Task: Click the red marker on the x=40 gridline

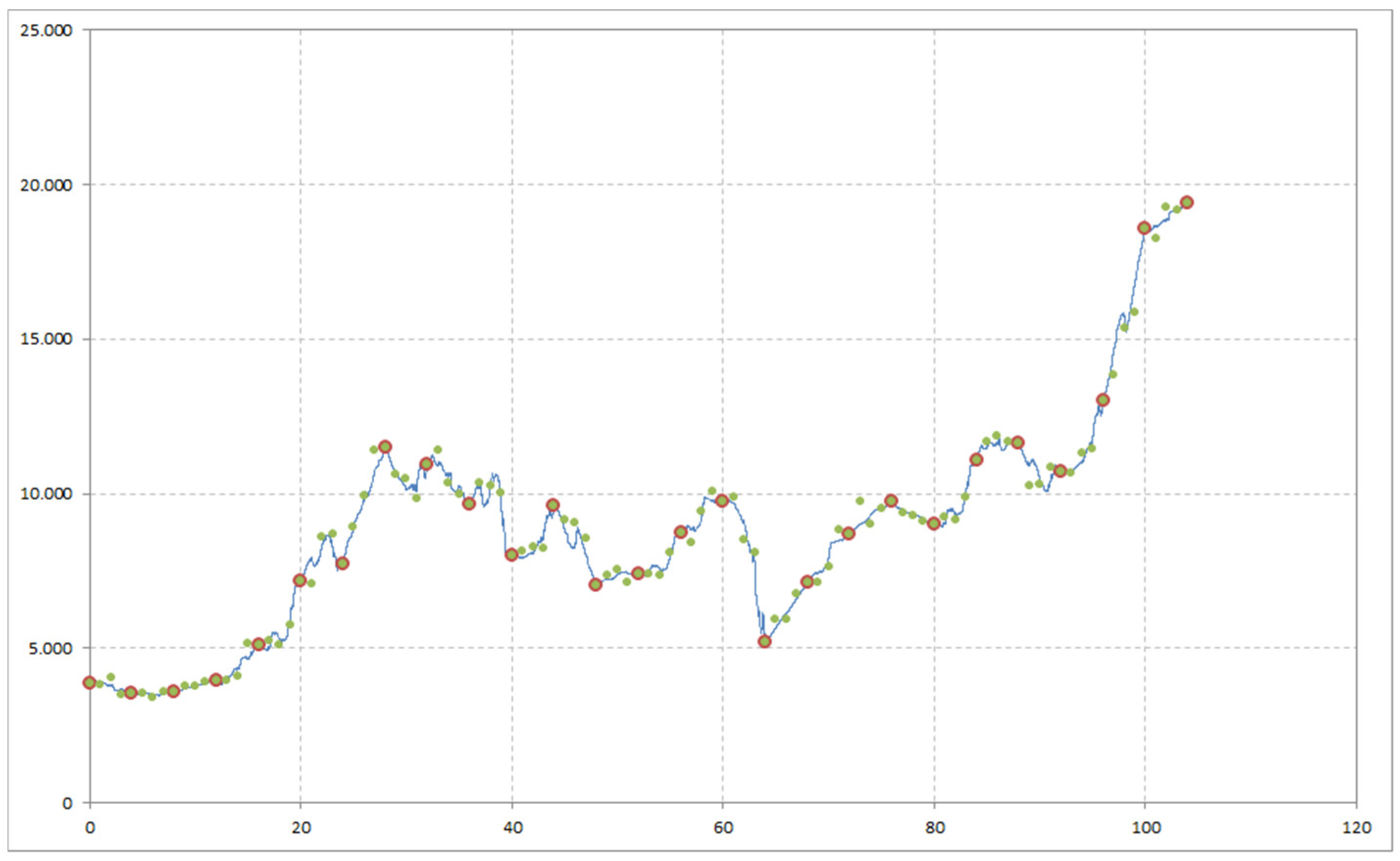Action: click(511, 554)
